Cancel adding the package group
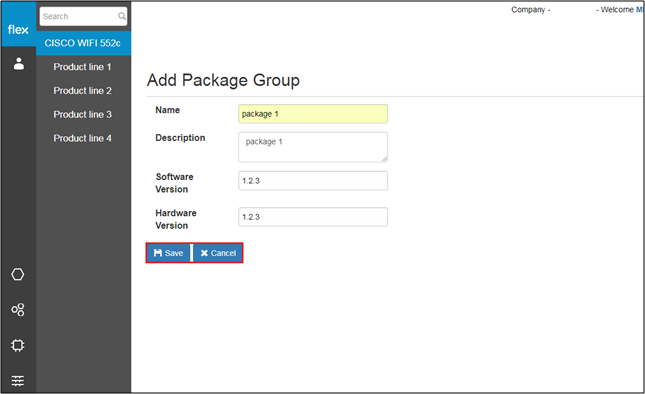The image size is (645, 394). point(218,253)
